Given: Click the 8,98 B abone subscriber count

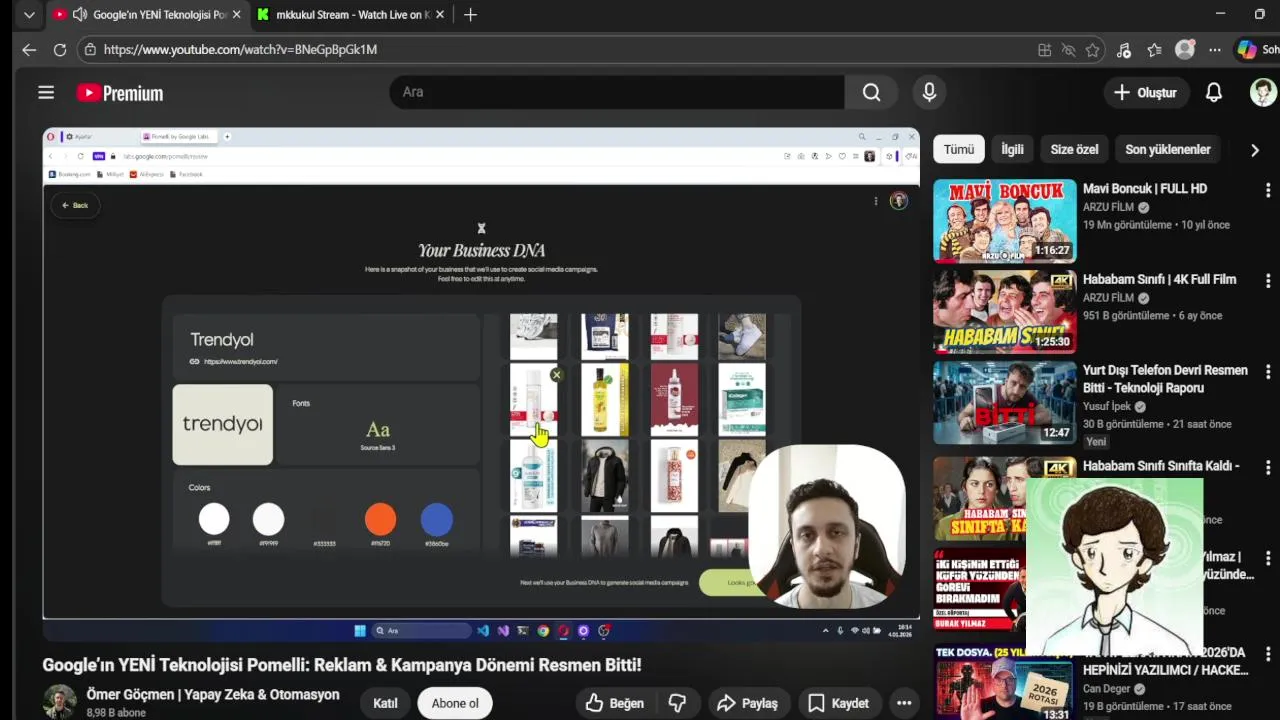Looking at the screenshot, I should click(x=116, y=713).
